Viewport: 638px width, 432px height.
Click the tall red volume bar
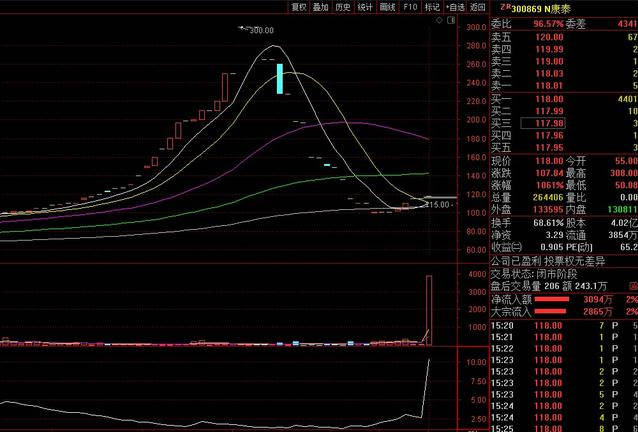tap(429, 310)
